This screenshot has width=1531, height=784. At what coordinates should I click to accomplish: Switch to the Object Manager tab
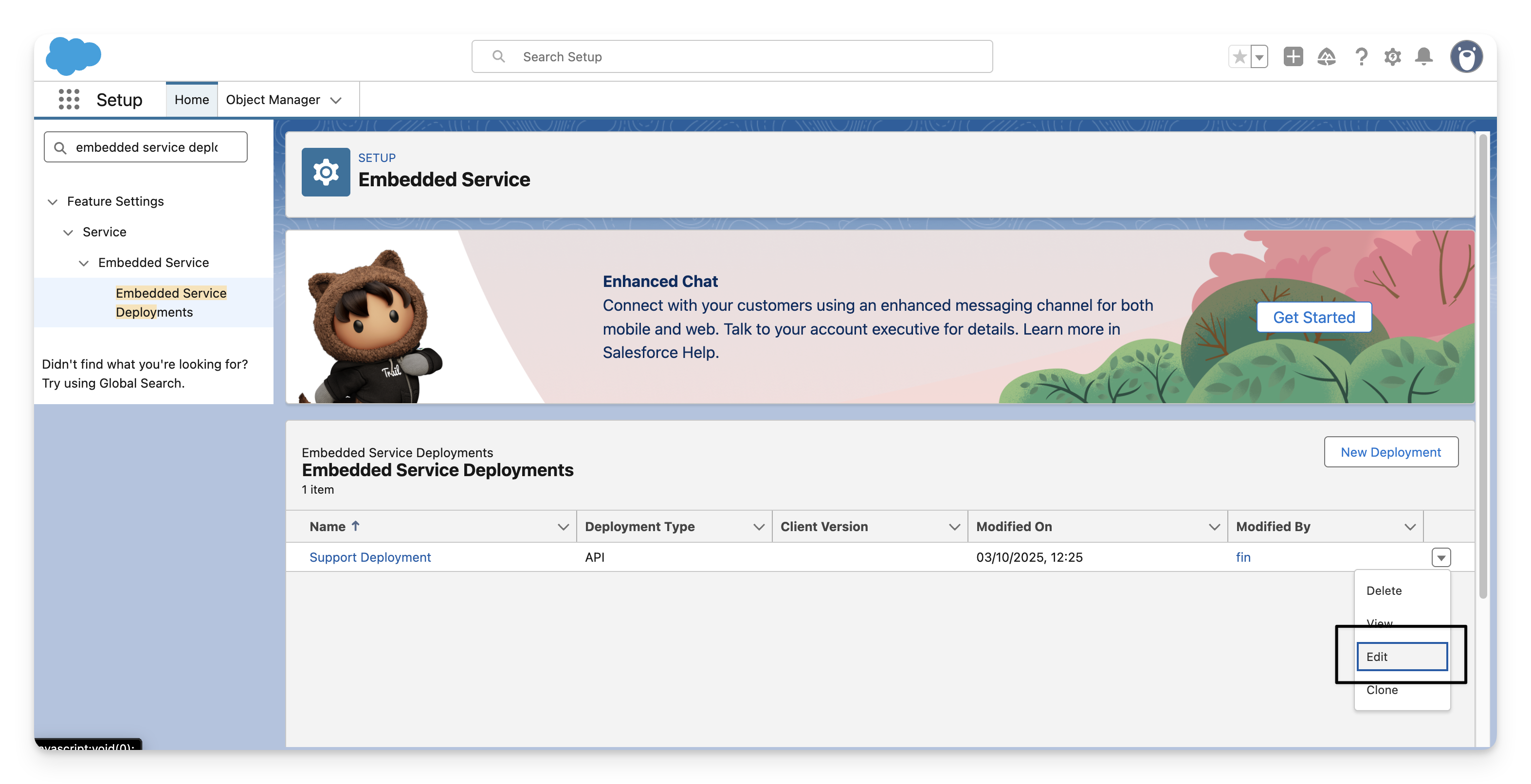273,100
